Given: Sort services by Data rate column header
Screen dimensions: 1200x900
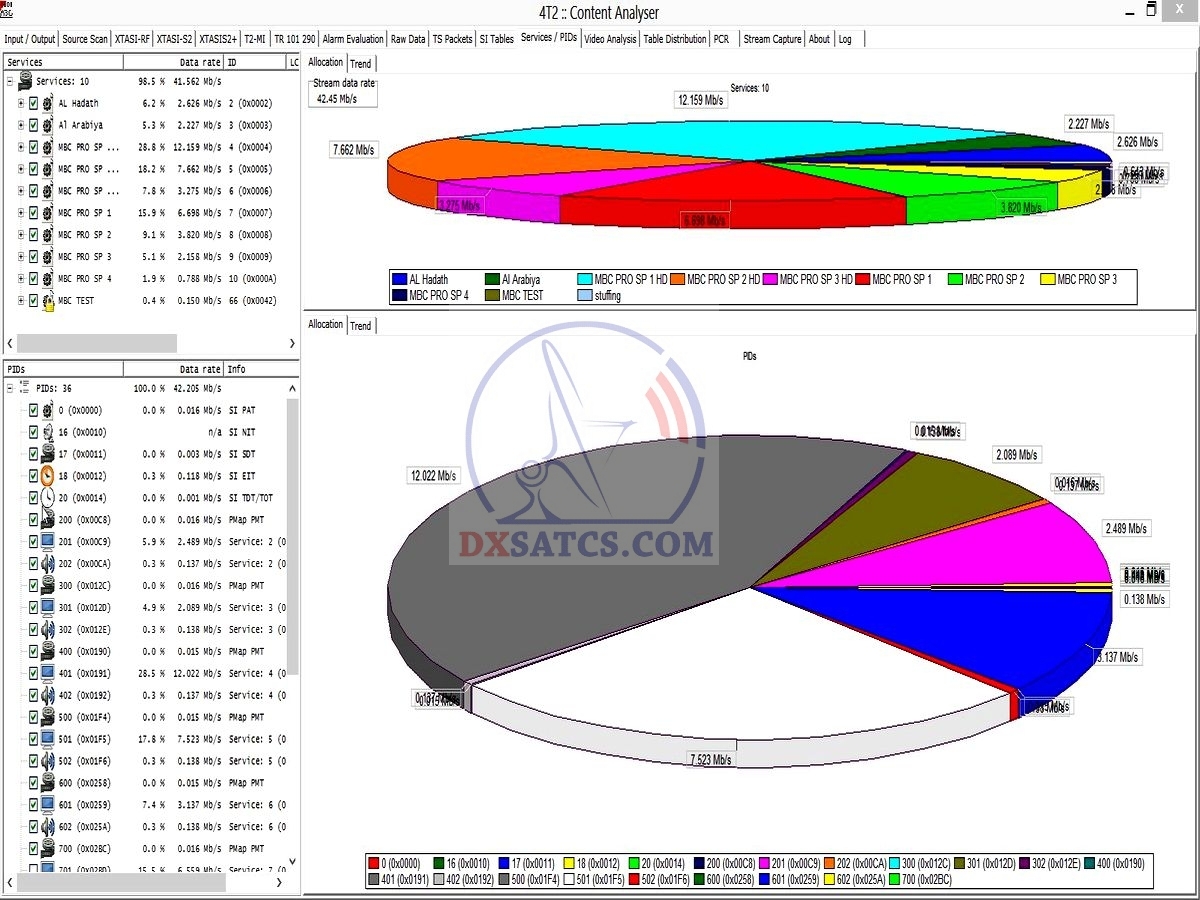Looking at the screenshot, I should tap(174, 62).
